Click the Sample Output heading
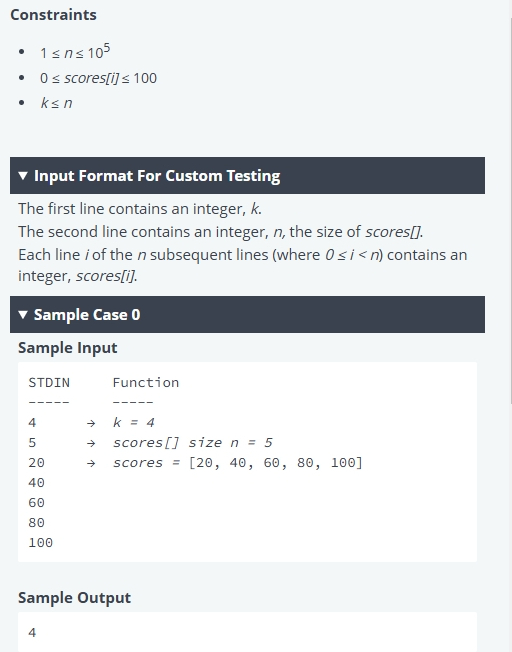The width and height of the screenshot is (512, 652). [74, 598]
